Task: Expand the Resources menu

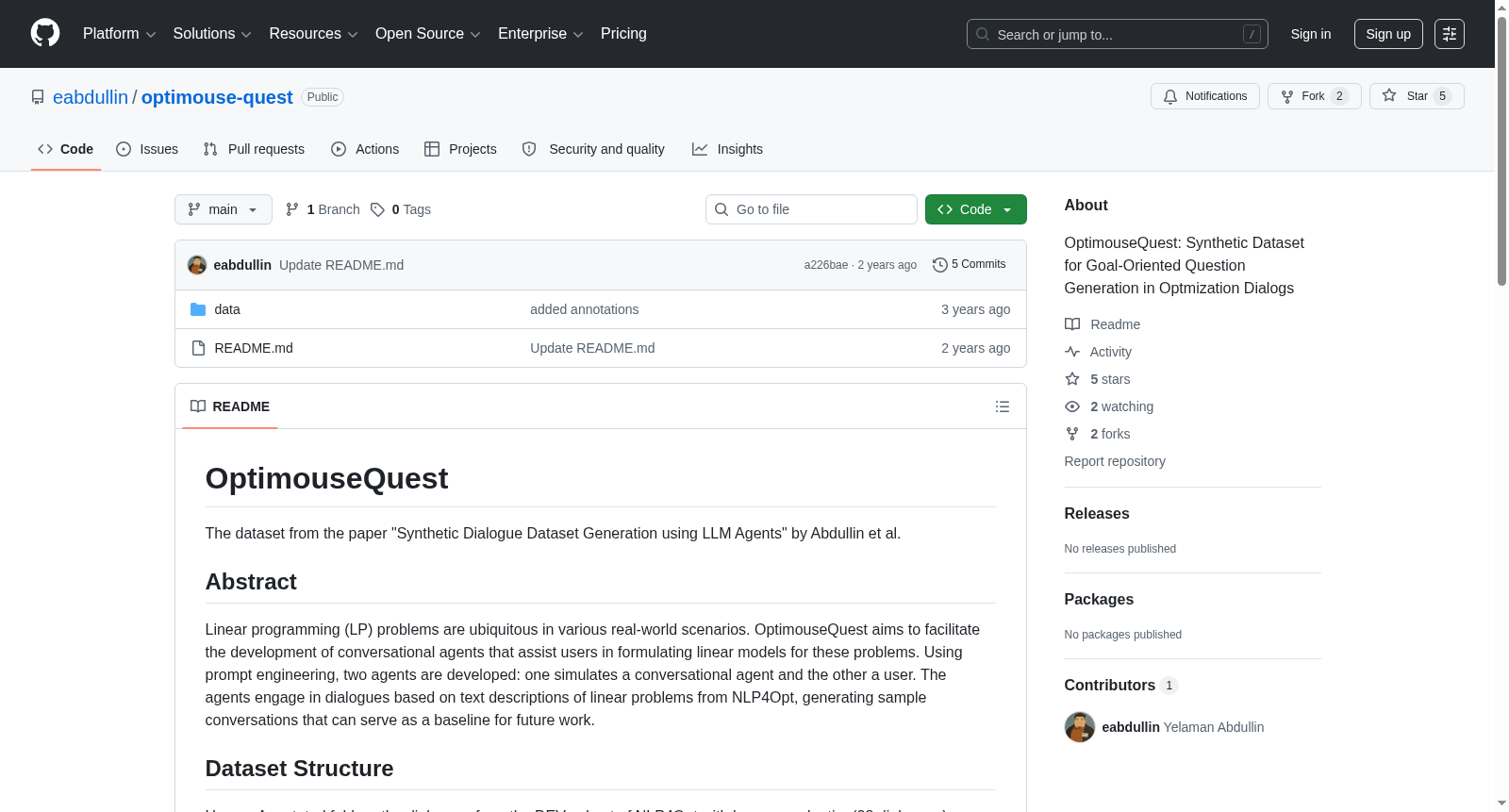Action: (313, 34)
